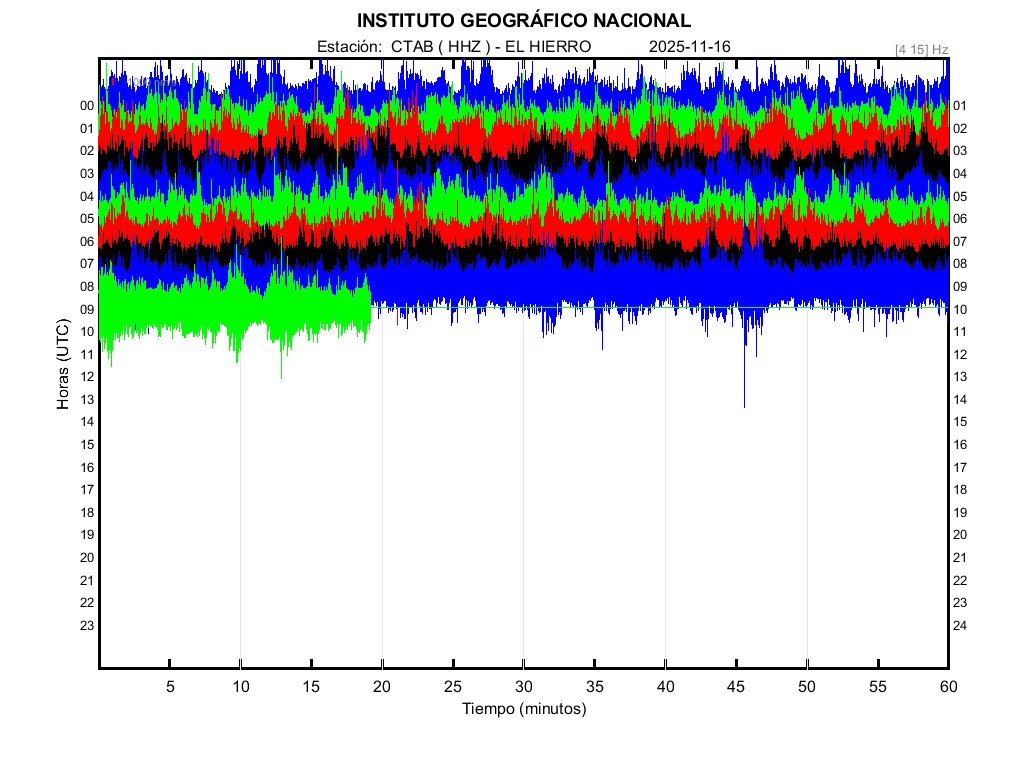Viewport: 1024px width, 768px height.
Task: Click hour label 14 on the left axis
Action: point(87,422)
